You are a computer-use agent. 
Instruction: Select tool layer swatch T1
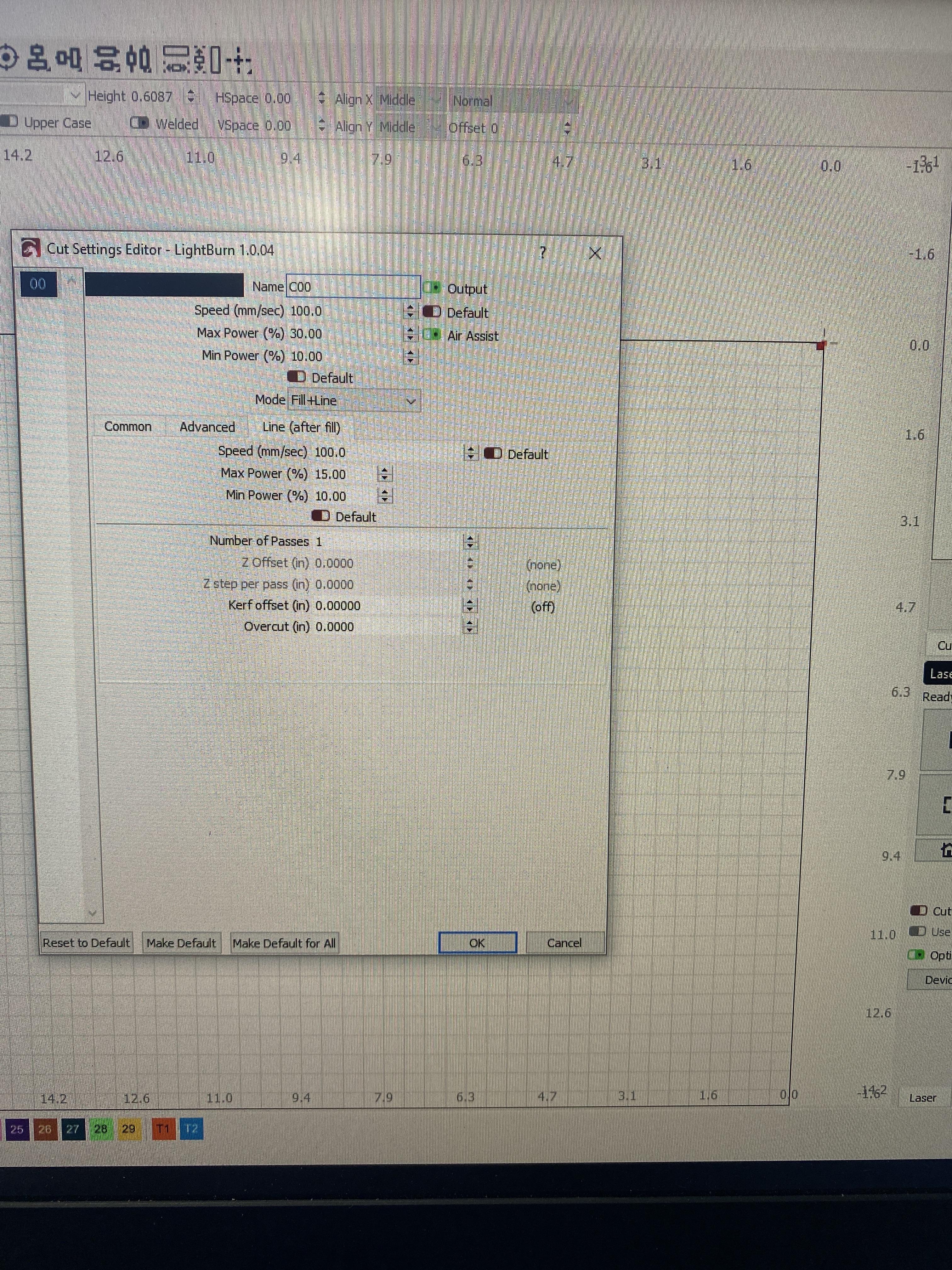pyautogui.click(x=163, y=1129)
